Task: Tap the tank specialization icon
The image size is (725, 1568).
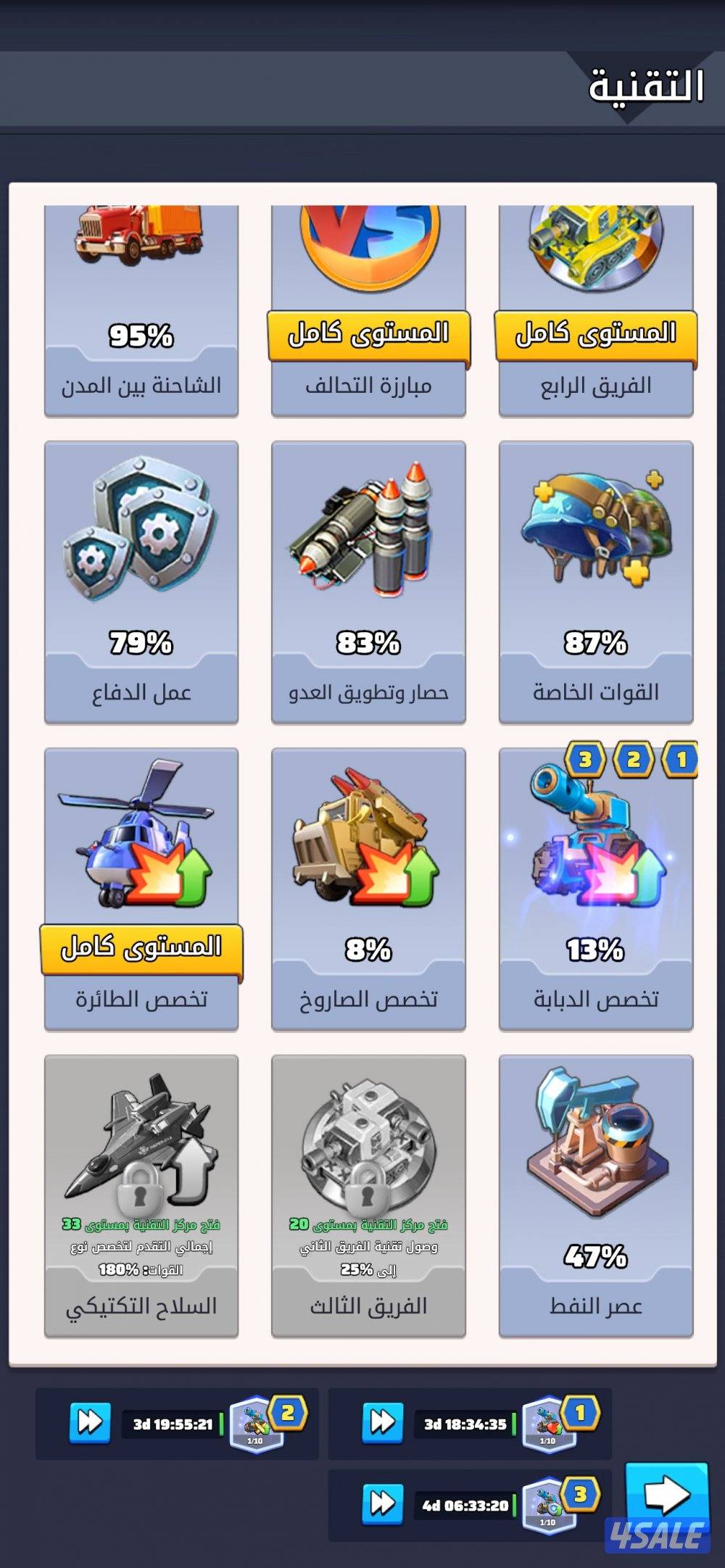Action: (596, 841)
